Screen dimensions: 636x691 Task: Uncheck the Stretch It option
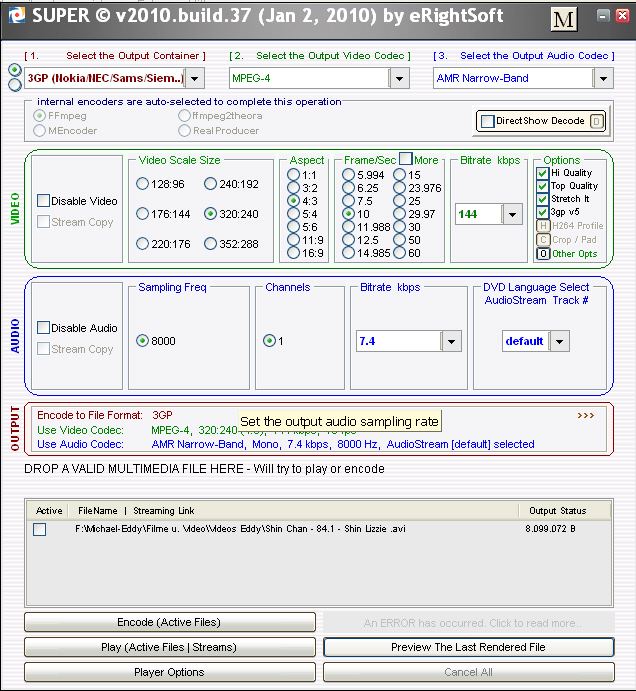[543, 199]
